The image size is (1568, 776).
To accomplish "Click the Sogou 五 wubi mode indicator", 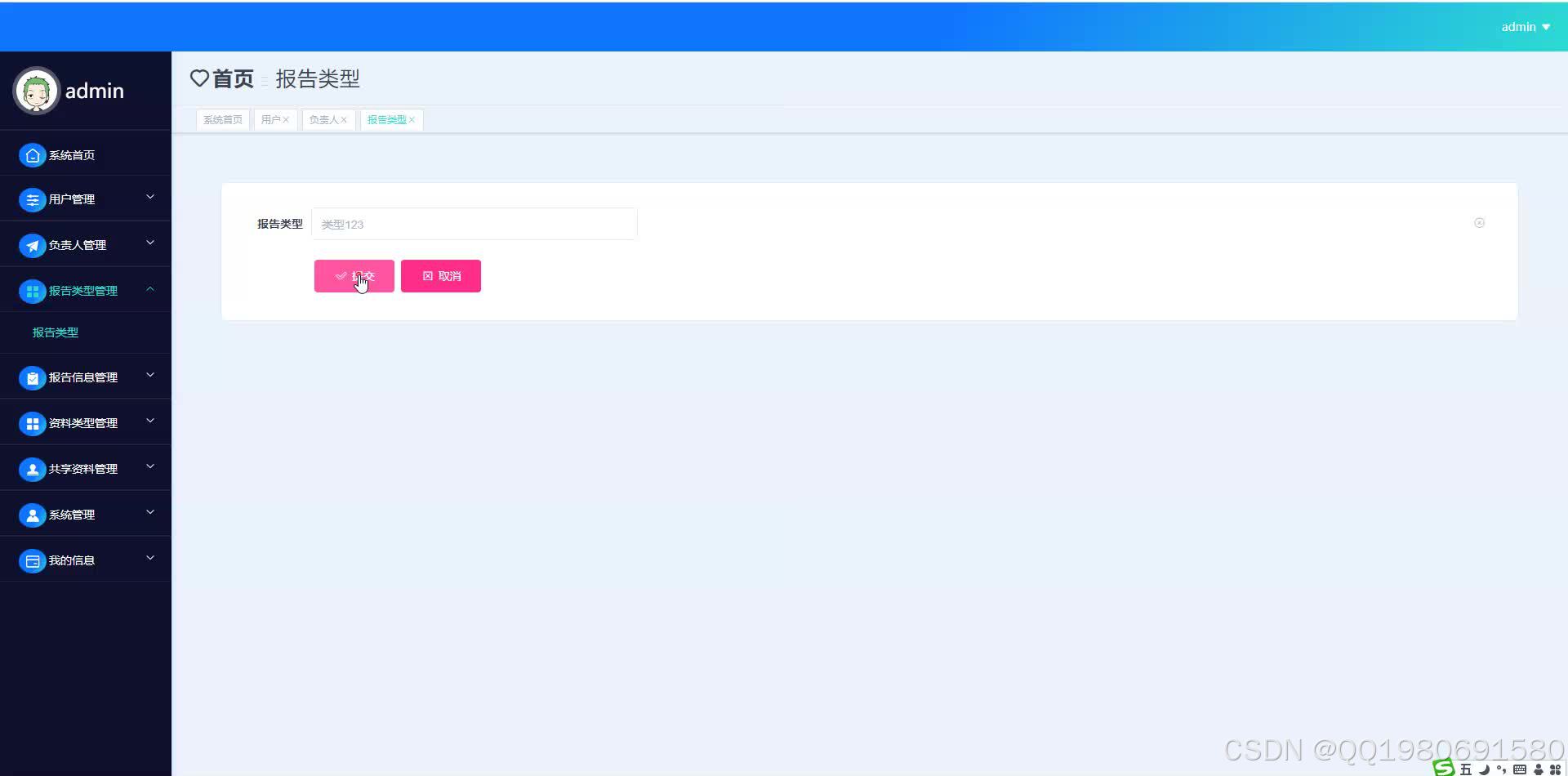I will coord(1466,769).
